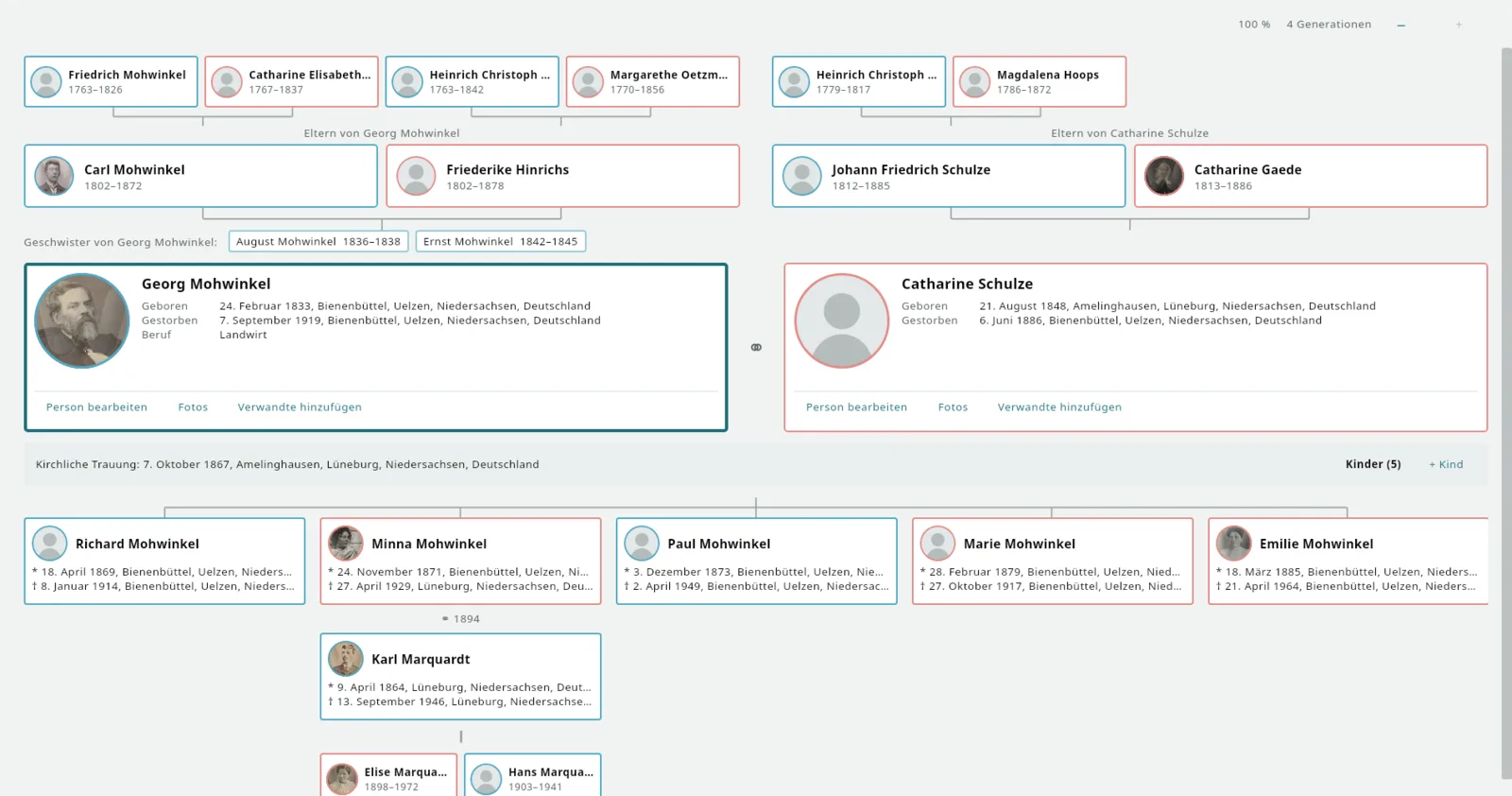Click Verwandte hinzufügen for Georg Mohwinkel
The height and width of the screenshot is (796, 1512).
pyautogui.click(x=300, y=407)
